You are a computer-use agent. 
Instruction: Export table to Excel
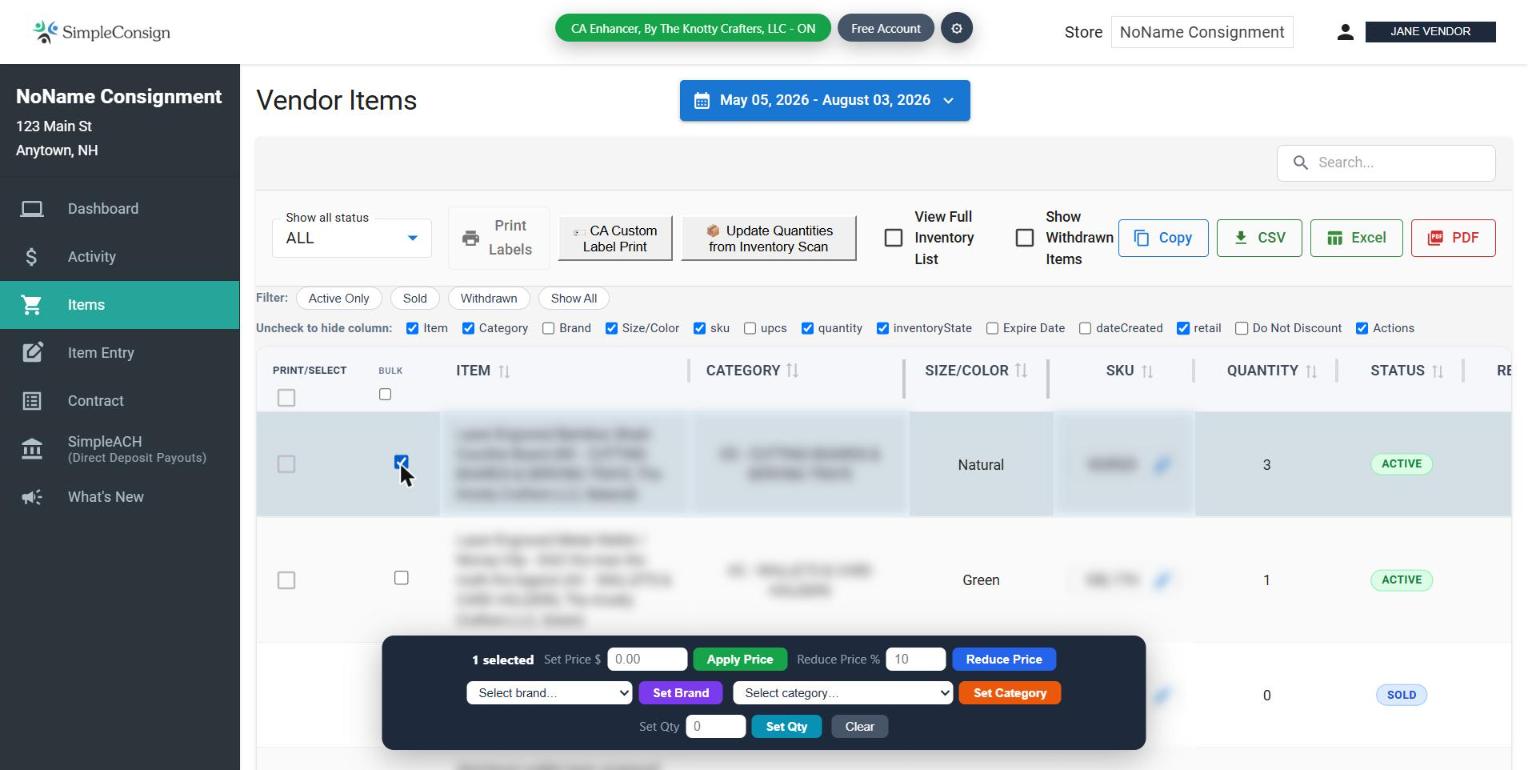point(1356,238)
